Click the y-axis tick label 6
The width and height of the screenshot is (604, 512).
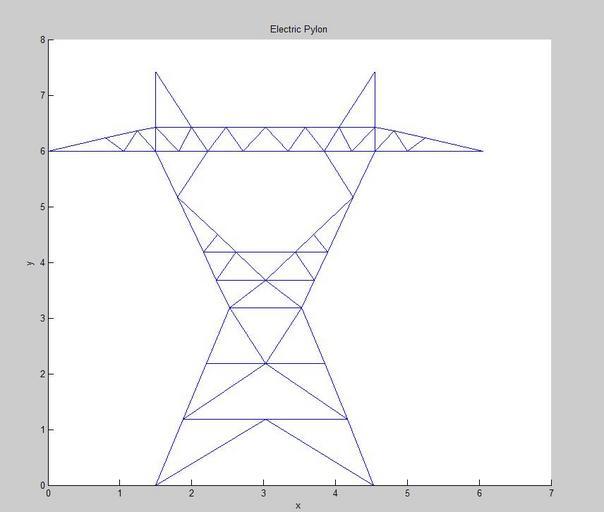[42, 151]
